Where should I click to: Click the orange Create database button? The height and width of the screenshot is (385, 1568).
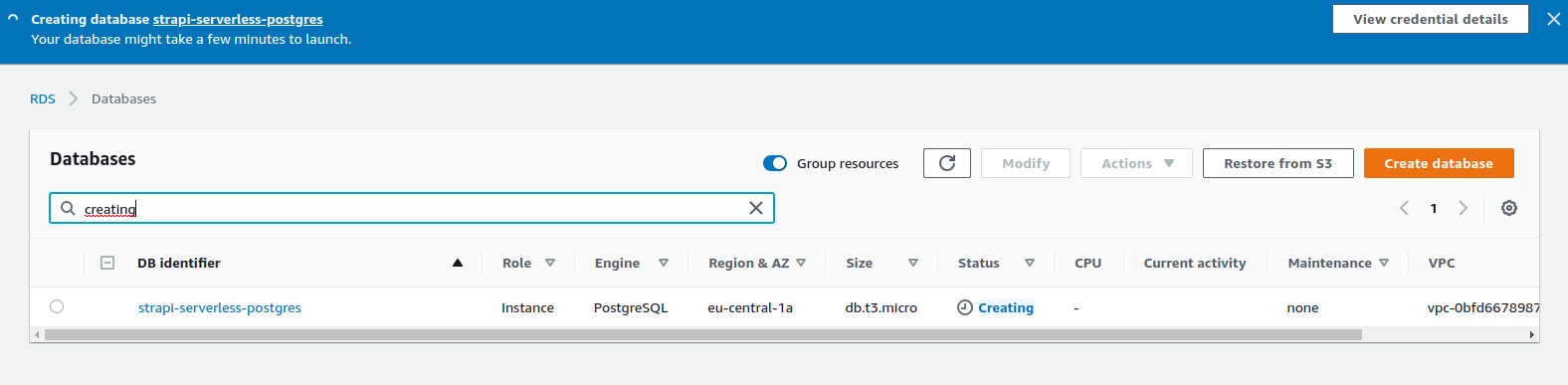point(1439,163)
